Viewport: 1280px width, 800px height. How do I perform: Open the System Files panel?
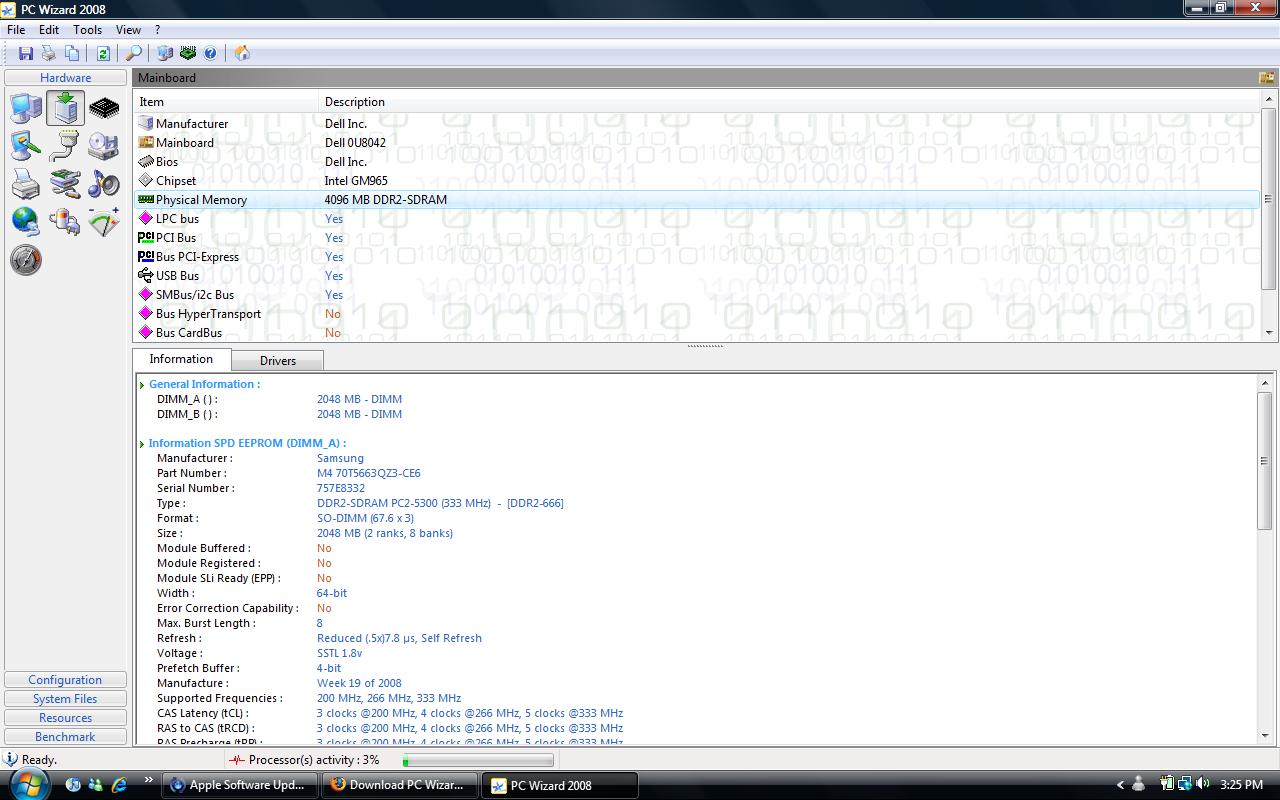tap(65, 699)
